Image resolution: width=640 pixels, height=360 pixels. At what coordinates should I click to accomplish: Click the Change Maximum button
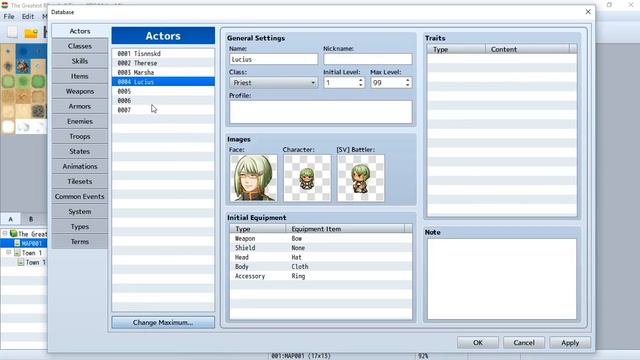point(163,322)
